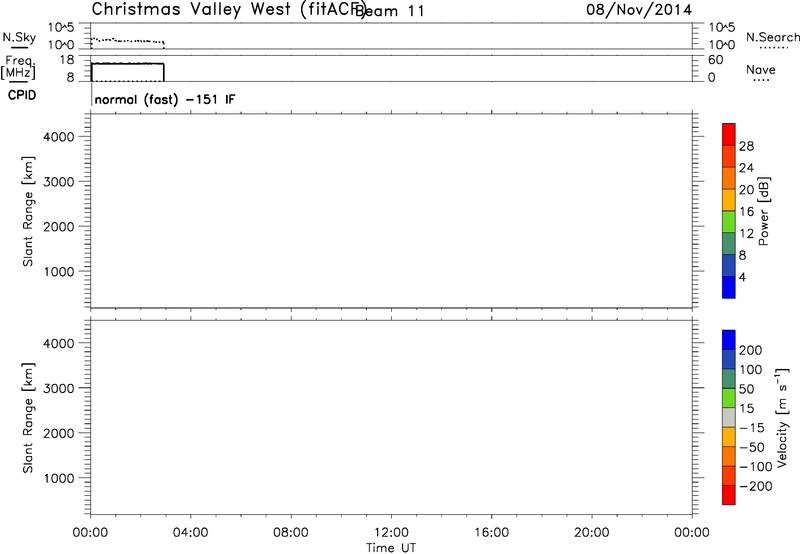Click the "Time UT" axis label
800x554 pixels.
(x=391, y=548)
